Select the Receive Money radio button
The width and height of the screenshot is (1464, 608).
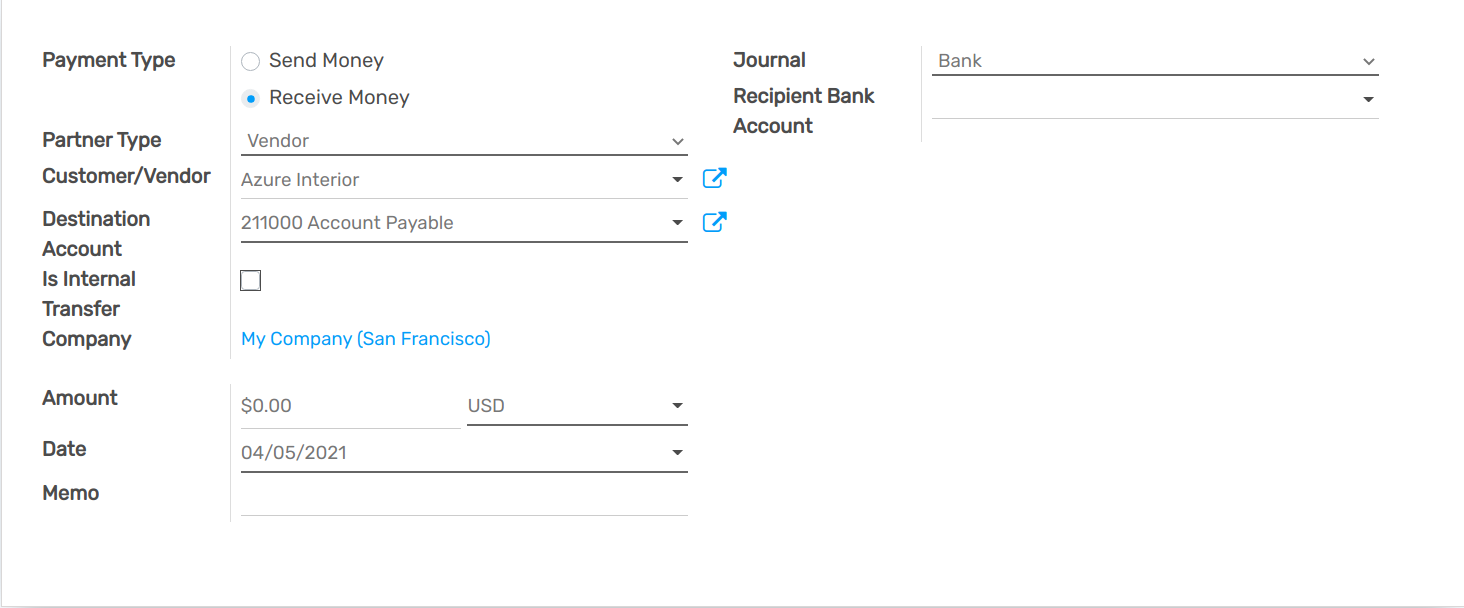click(x=250, y=97)
